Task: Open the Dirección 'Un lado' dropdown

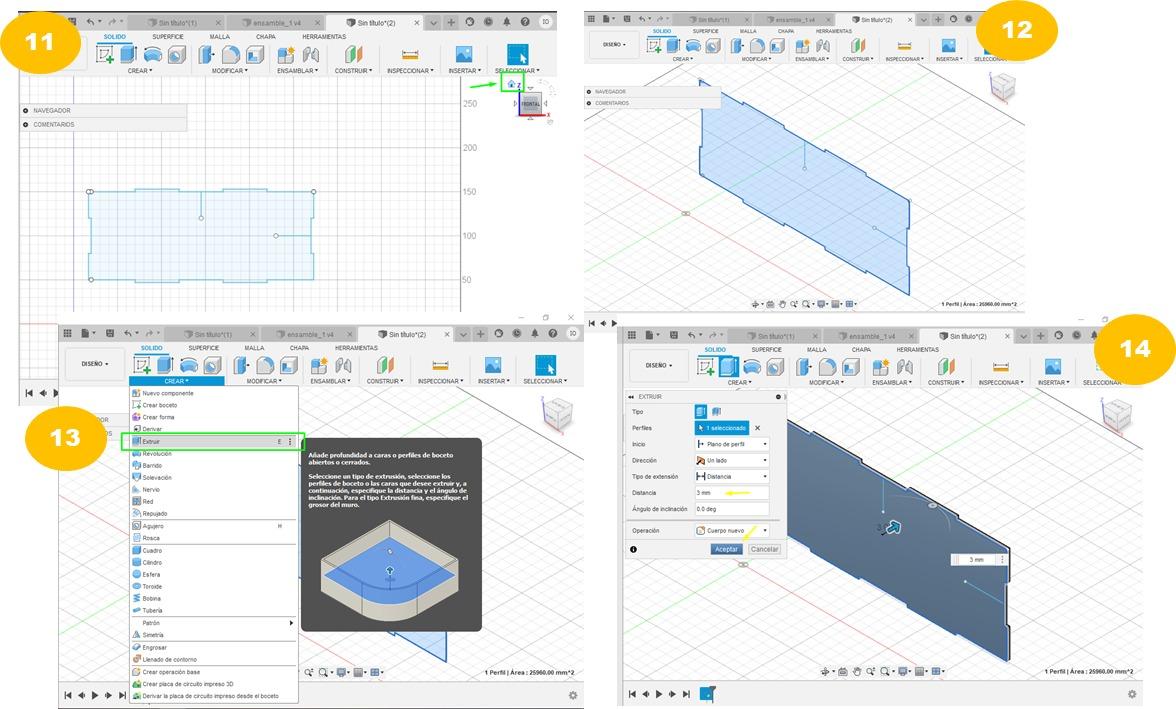Action: click(732, 461)
